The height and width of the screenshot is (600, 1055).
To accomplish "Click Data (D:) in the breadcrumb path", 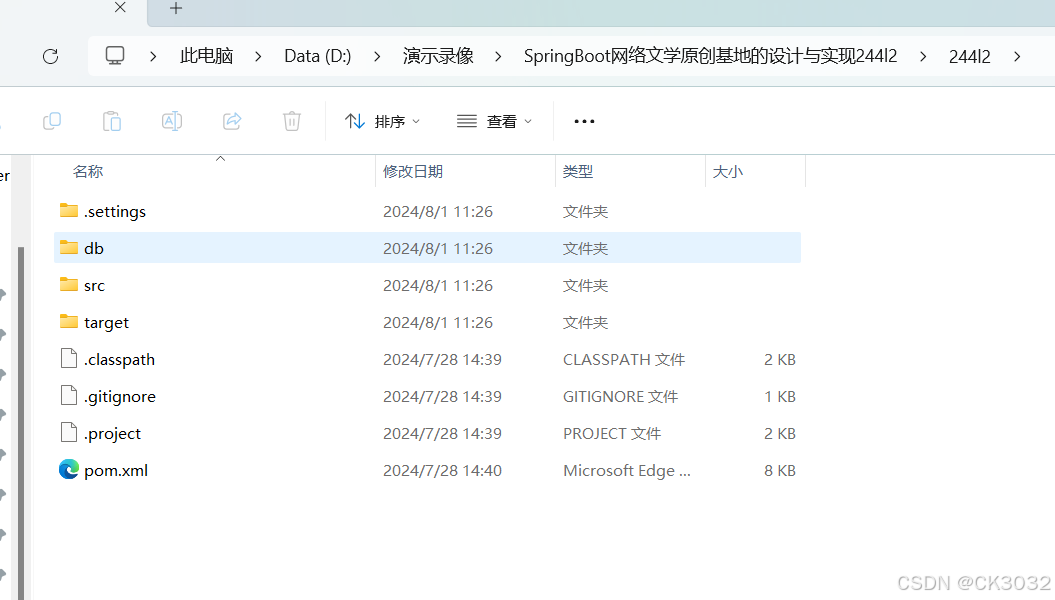I will (318, 56).
